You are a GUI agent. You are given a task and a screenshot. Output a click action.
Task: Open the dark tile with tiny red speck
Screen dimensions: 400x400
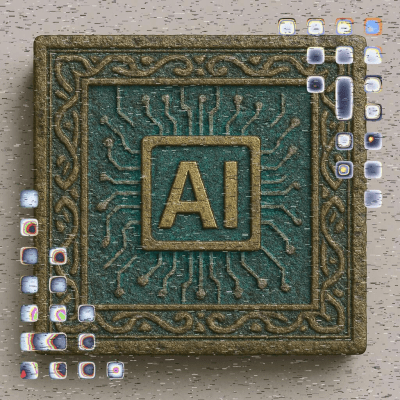315,84
